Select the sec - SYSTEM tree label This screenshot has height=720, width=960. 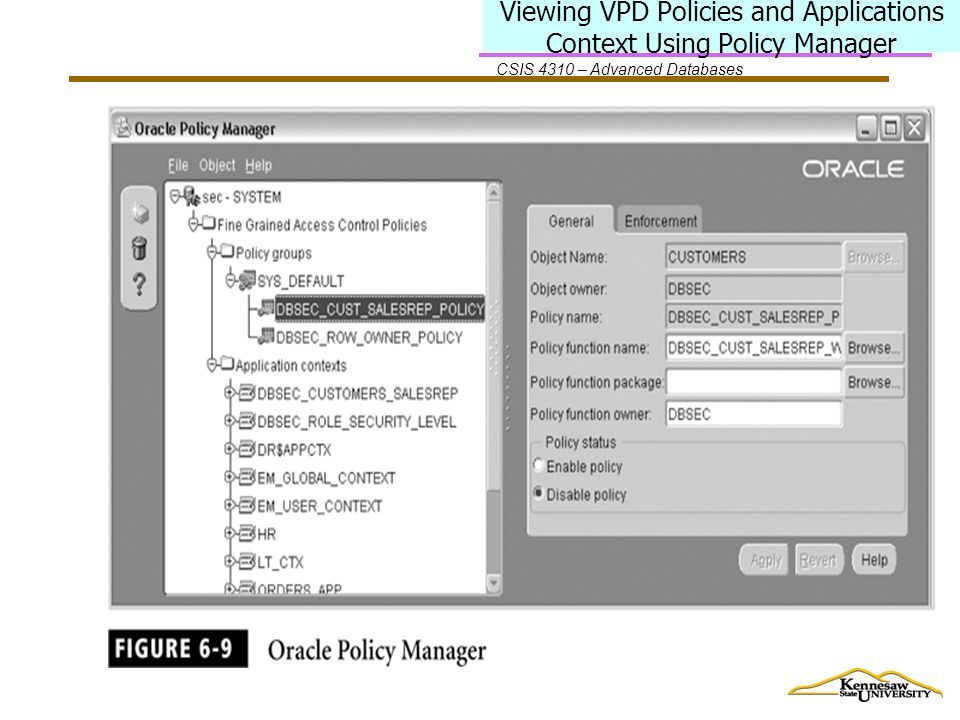[241, 197]
